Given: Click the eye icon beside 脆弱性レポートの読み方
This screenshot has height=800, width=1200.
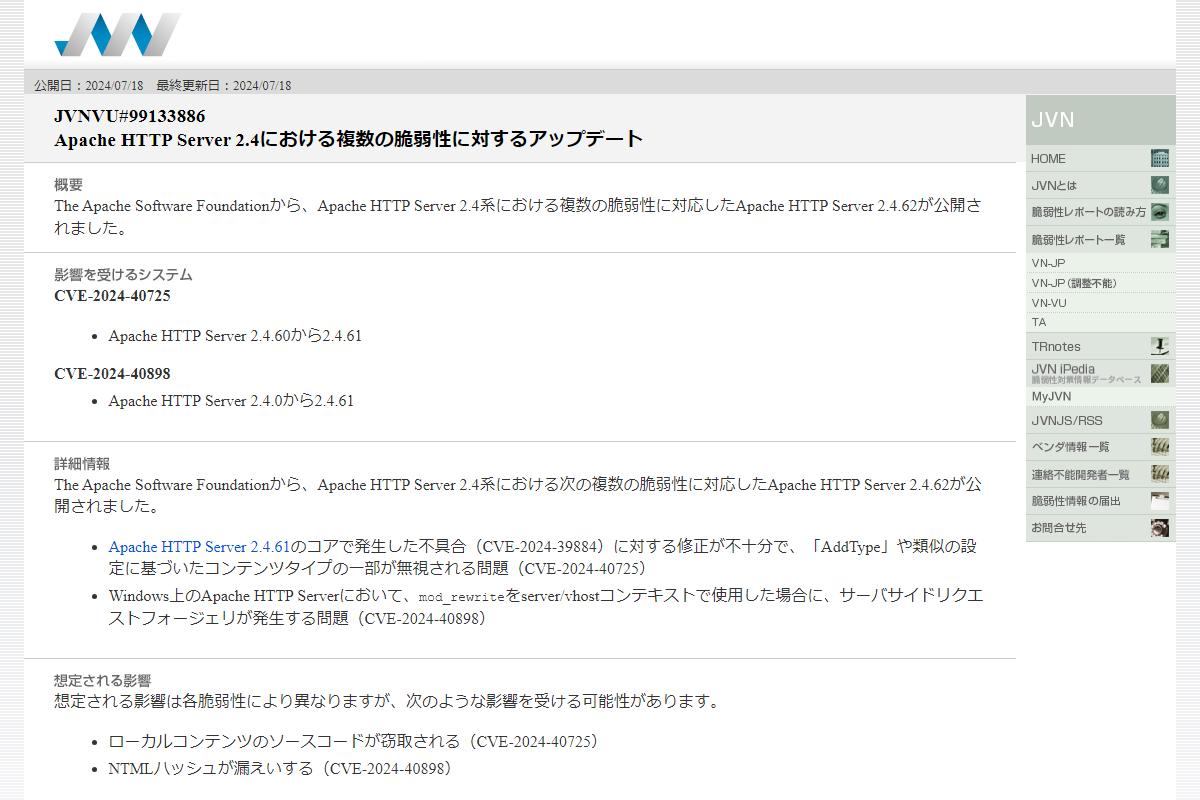Looking at the screenshot, I should pyautogui.click(x=1160, y=212).
